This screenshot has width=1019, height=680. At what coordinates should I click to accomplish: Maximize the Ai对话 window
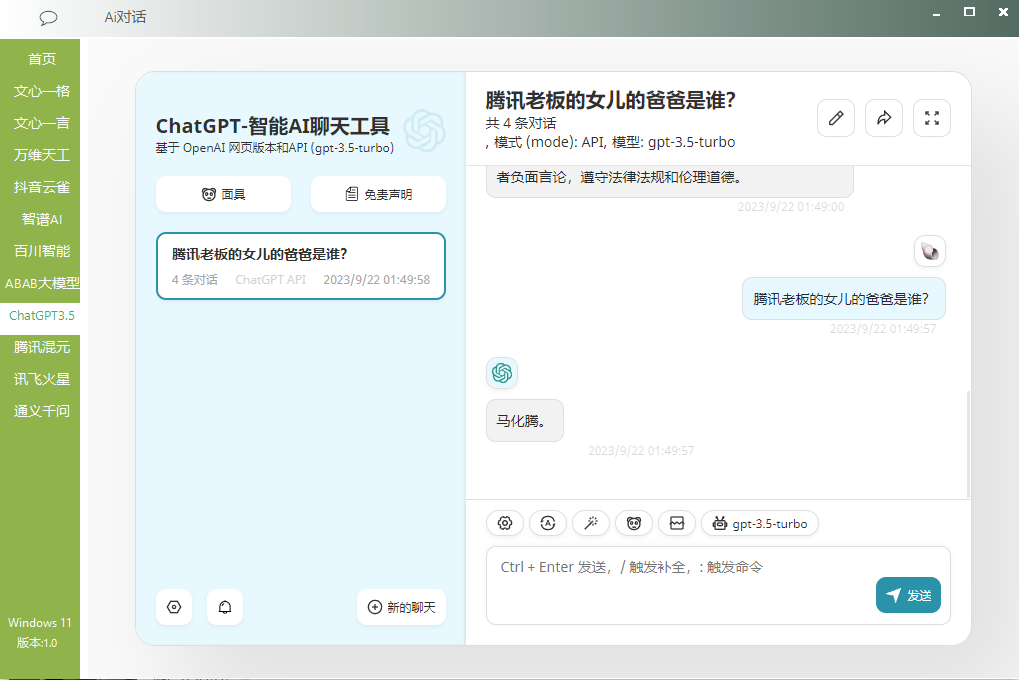970,12
